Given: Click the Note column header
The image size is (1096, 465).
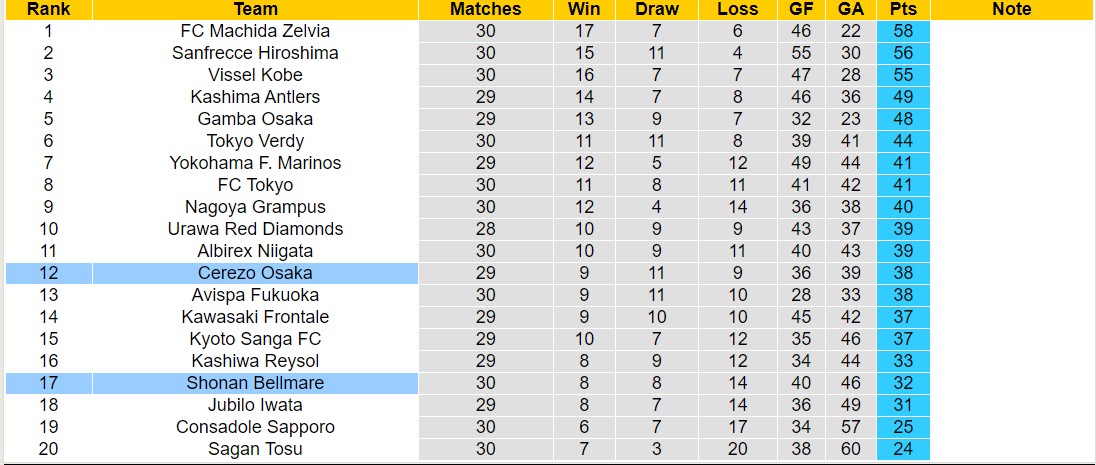Looking at the screenshot, I should [1011, 9].
